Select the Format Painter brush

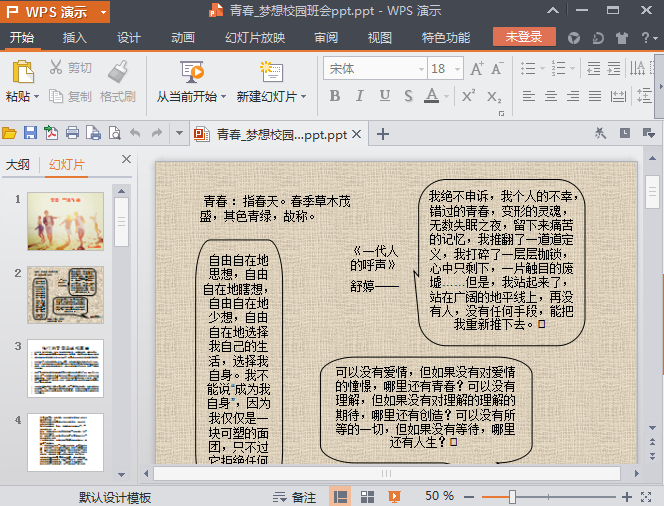pyautogui.click(x=118, y=72)
